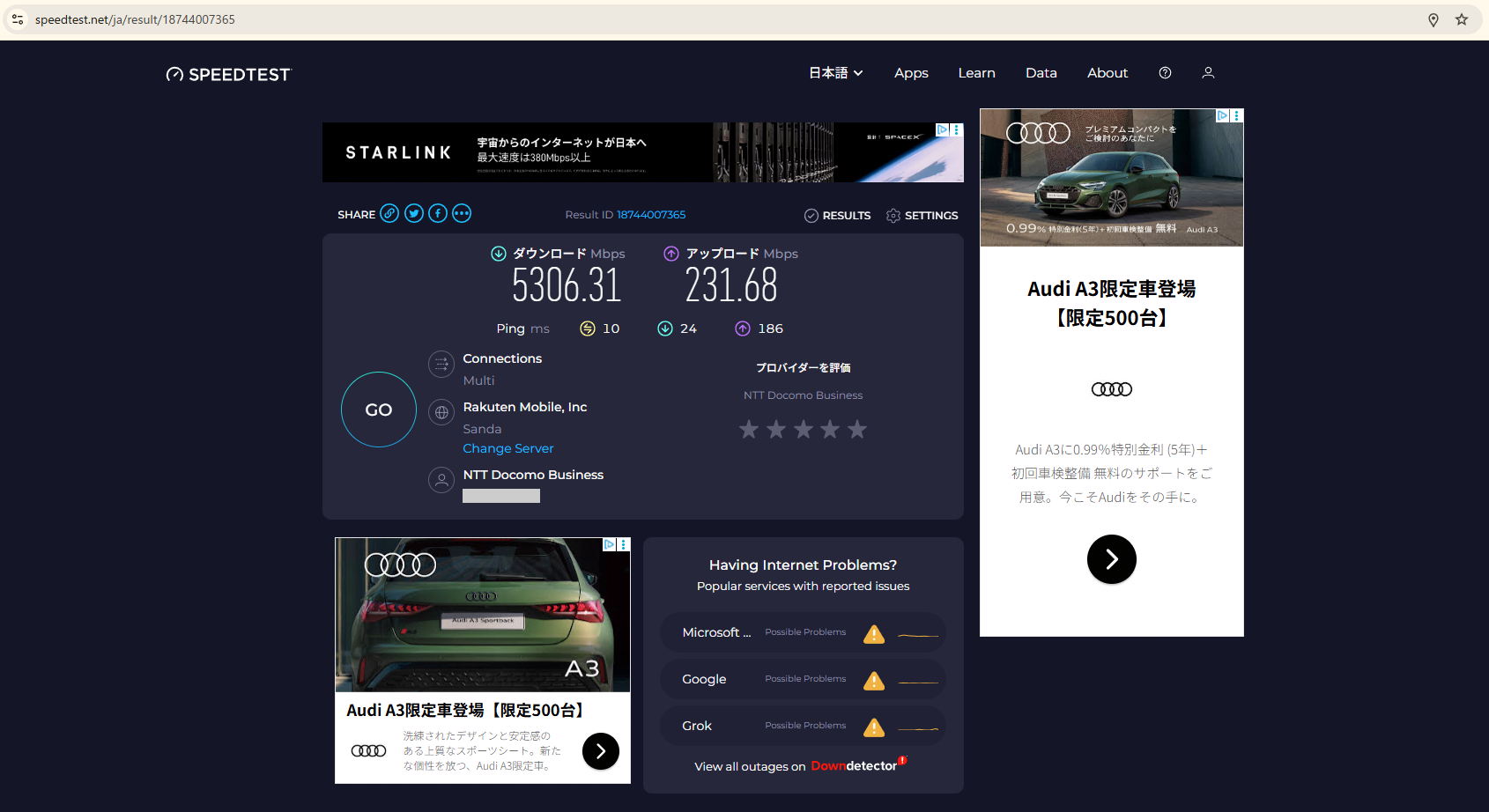
Task: Open SETTINGS with gear icon
Action: 922,216
